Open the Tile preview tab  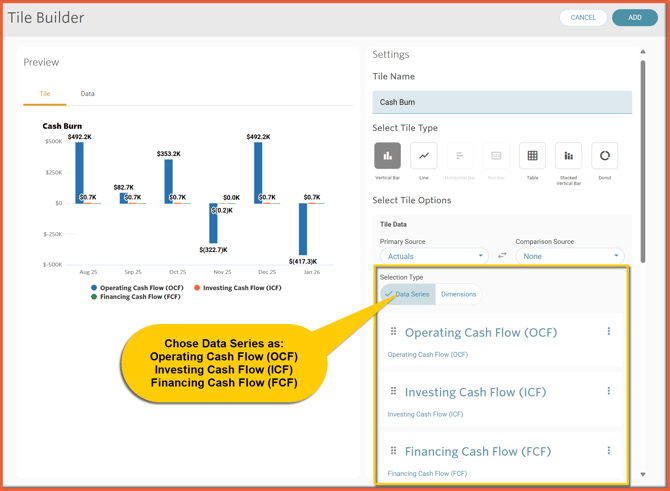(45, 94)
